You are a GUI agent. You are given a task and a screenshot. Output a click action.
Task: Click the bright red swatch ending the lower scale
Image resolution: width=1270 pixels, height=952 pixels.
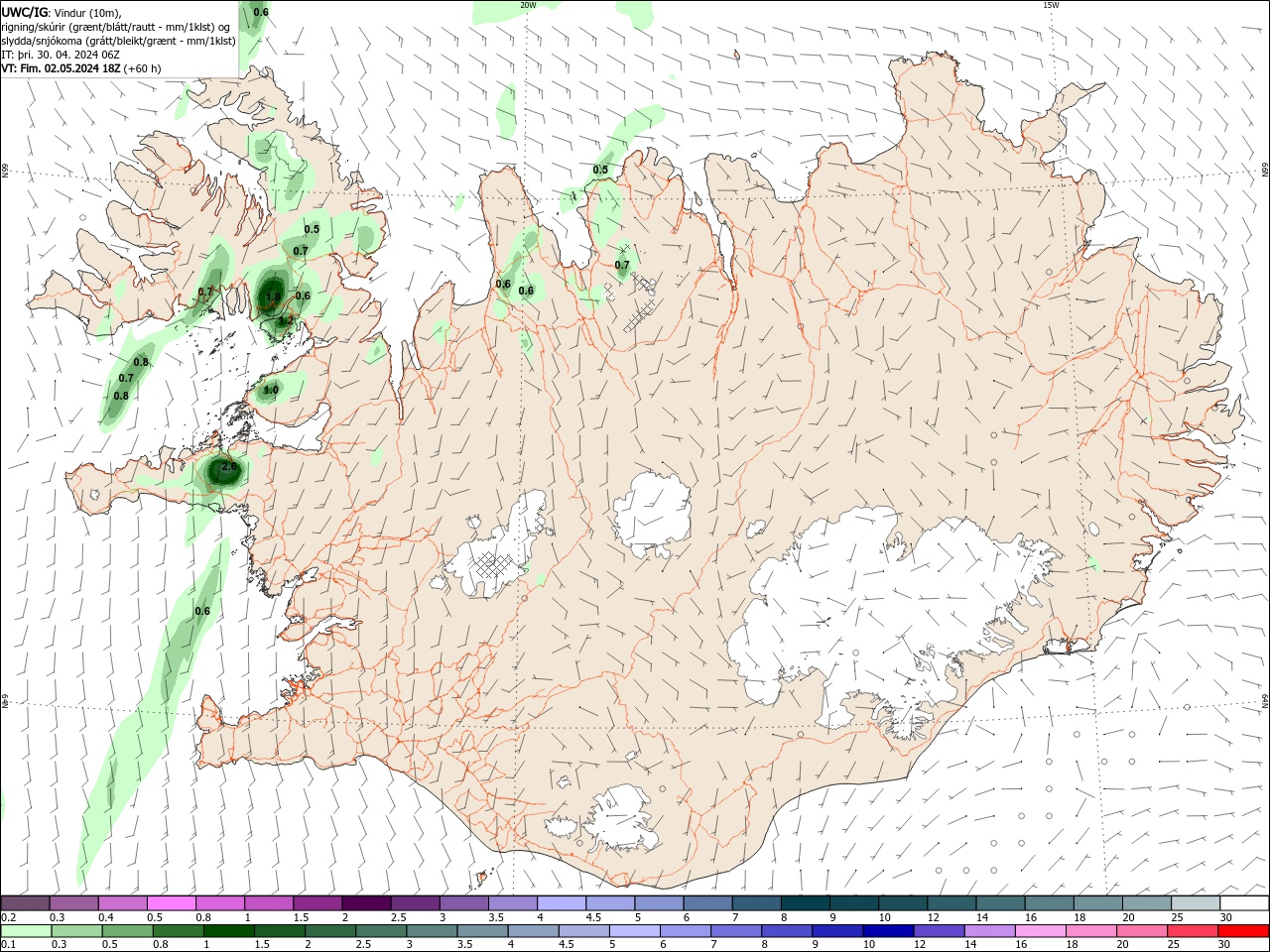1243,931
